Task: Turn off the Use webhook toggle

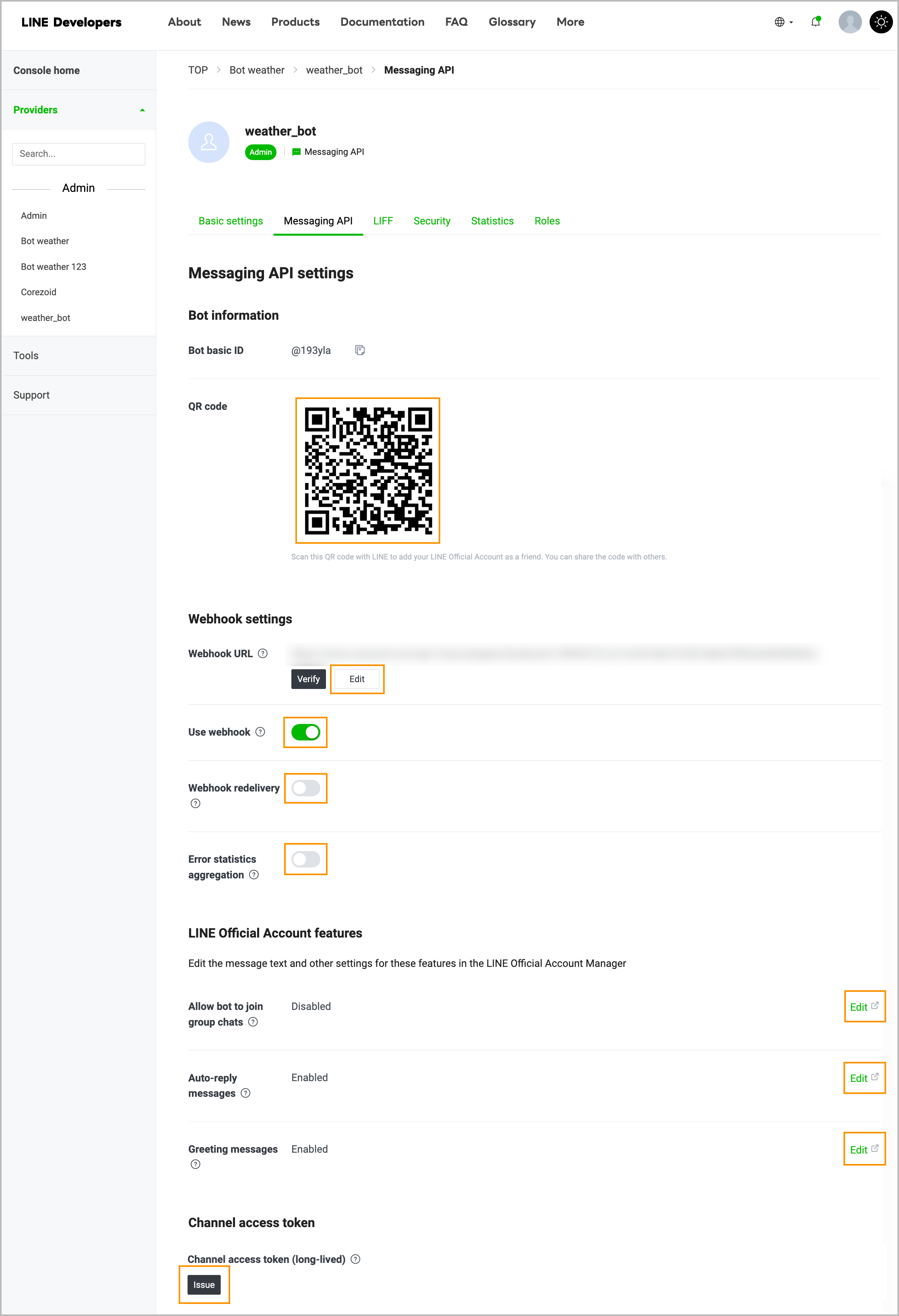Action: tap(305, 732)
